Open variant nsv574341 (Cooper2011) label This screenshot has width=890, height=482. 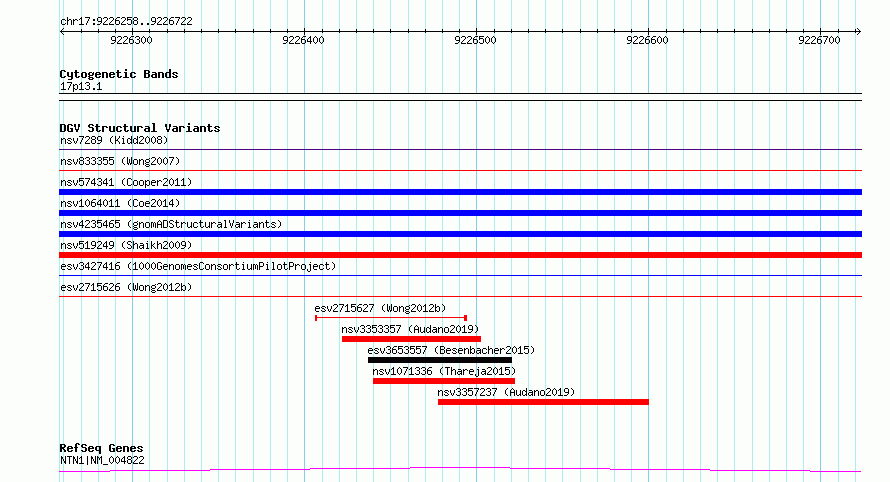[x=126, y=182]
